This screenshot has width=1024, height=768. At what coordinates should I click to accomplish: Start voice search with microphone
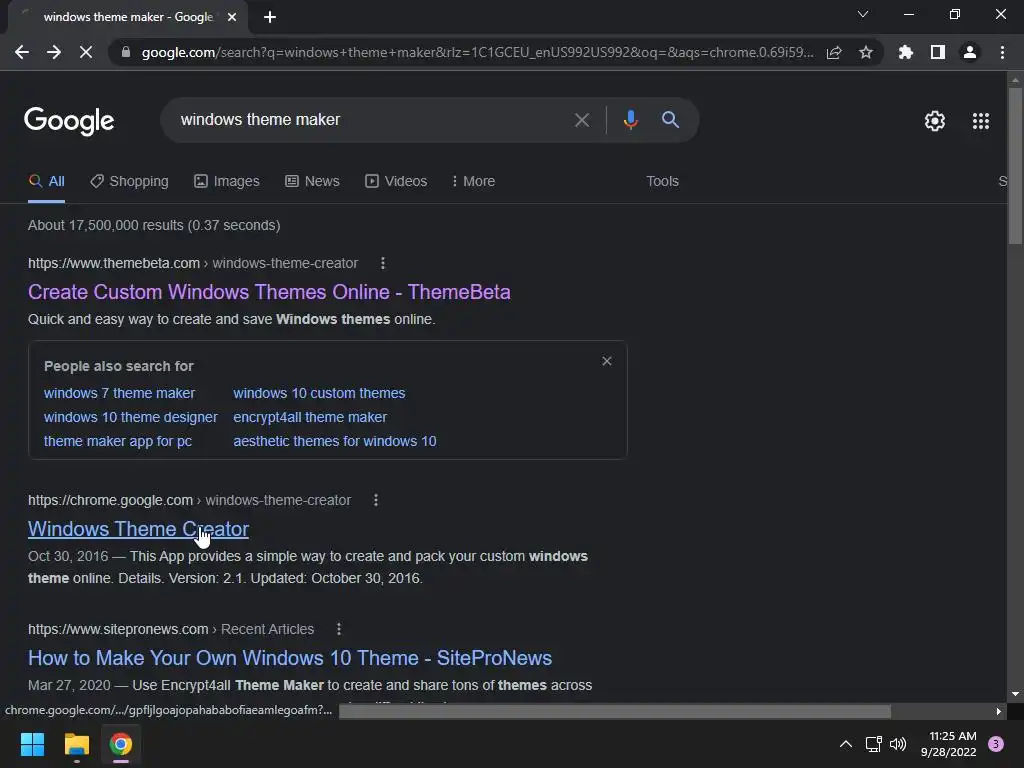[x=630, y=120]
